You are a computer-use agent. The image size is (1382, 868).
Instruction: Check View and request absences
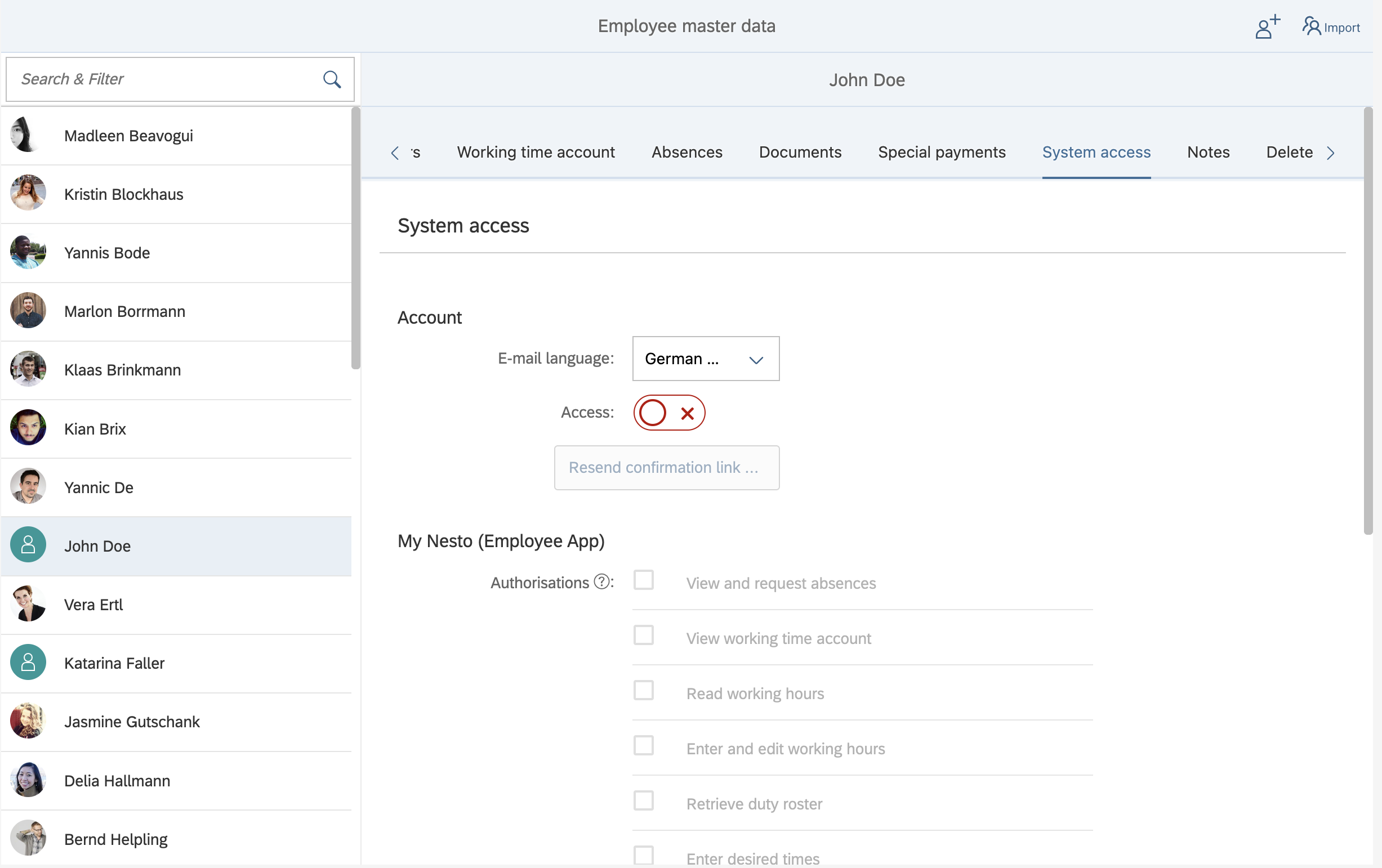click(x=643, y=580)
